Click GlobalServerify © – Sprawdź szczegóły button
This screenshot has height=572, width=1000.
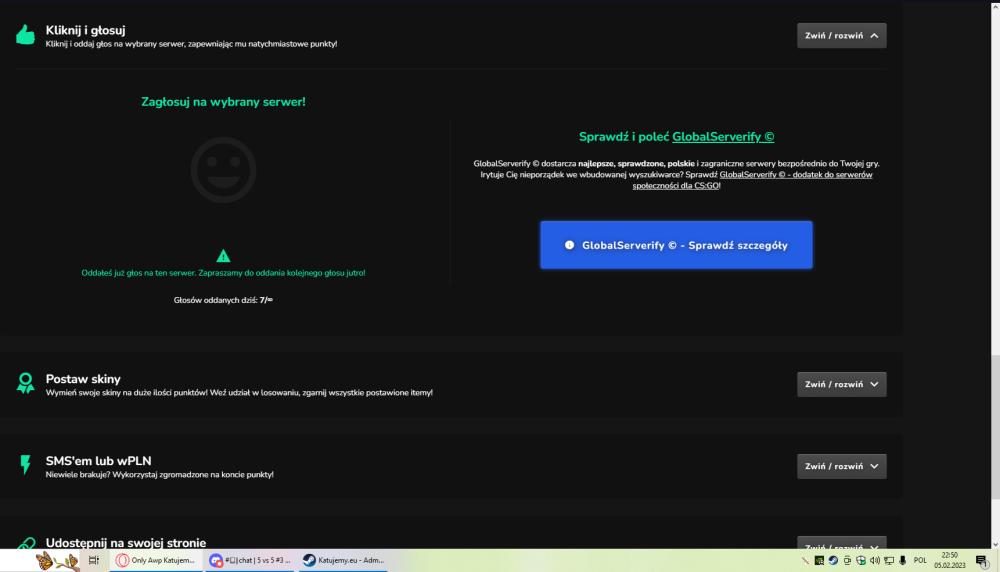(x=676, y=245)
